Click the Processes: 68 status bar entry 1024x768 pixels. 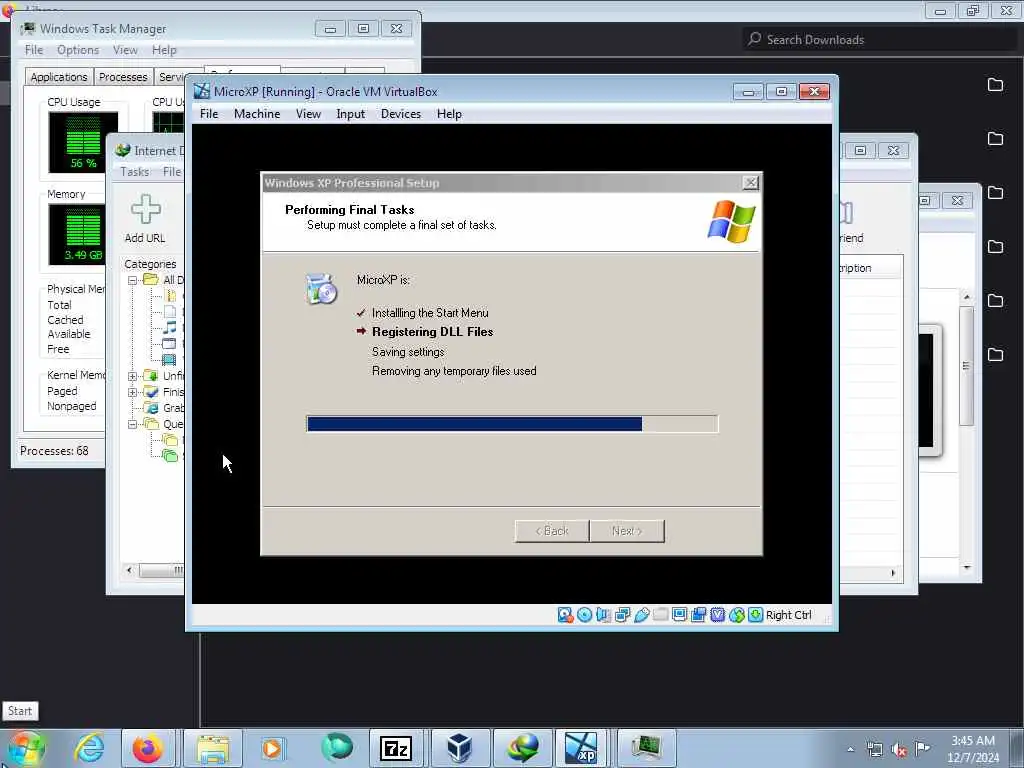(x=54, y=451)
